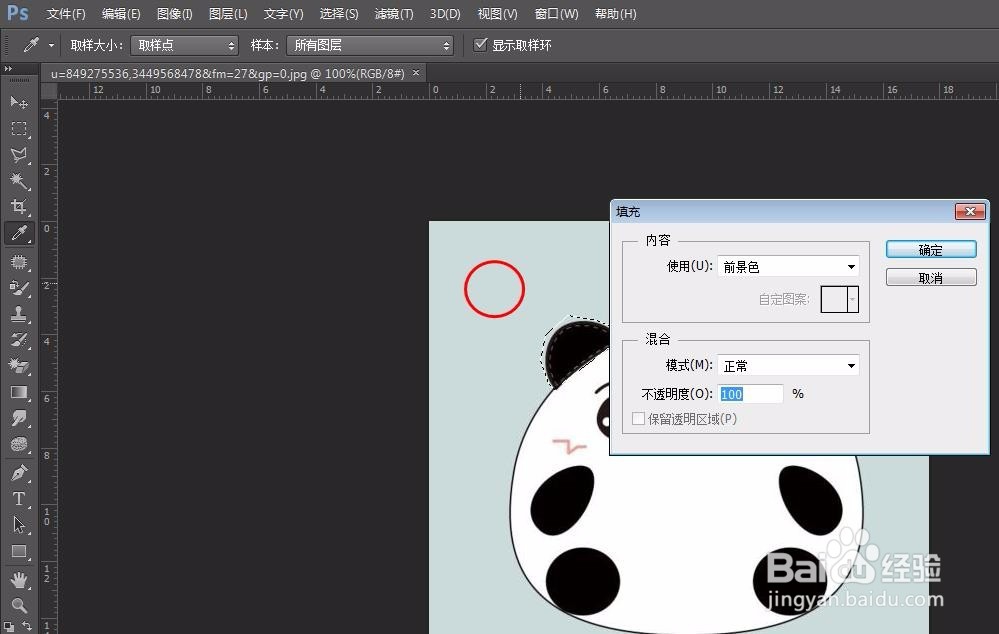This screenshot has height=634, width=999.
Task: Select the Smudge tool
Action: (19, 418)
